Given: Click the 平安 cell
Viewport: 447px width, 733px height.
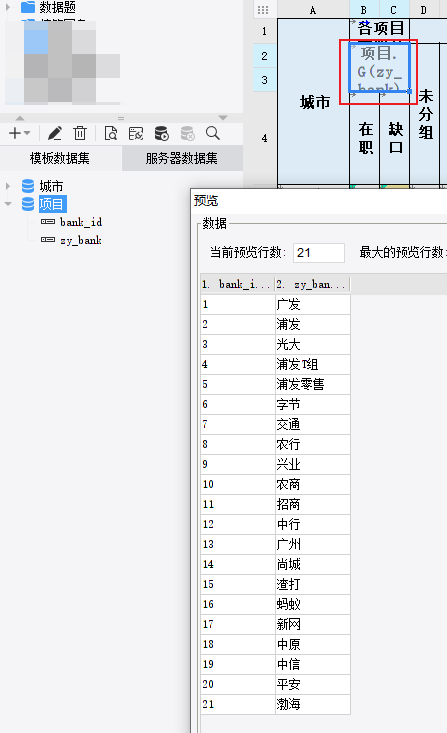Looking at the screenshot, I should pyautogui.click(x=313, y=684).
